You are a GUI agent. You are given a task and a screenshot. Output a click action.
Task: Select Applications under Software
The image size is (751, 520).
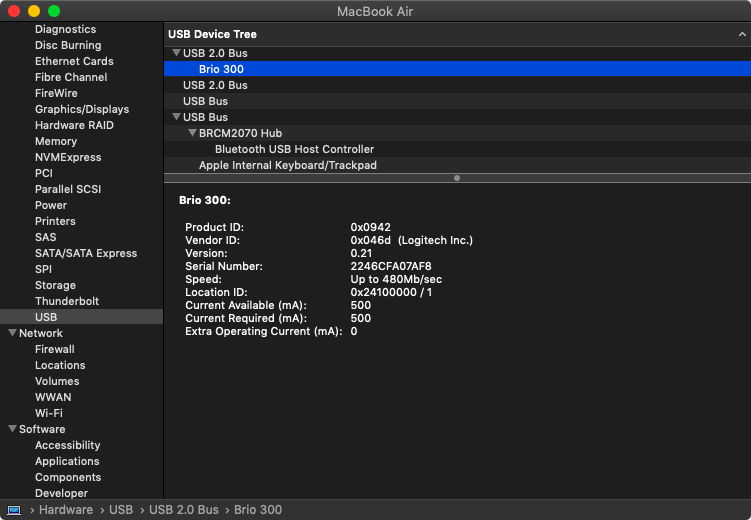(67, 461)
